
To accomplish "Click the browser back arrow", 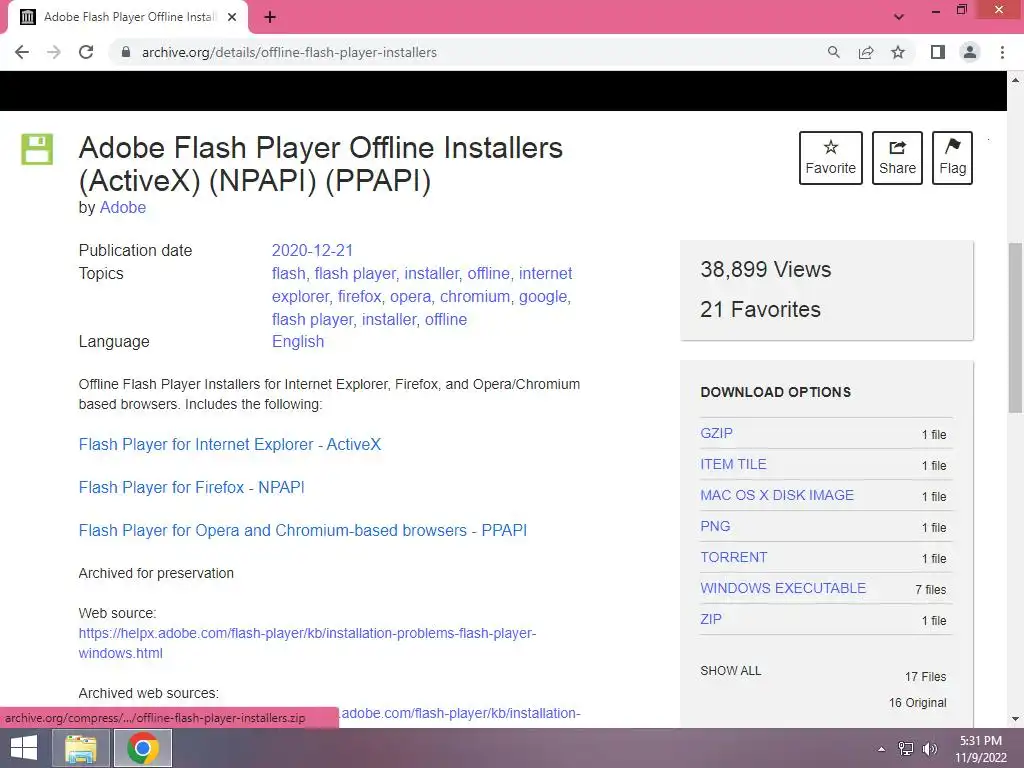I will pyautogui.click(x=22, y=52).
